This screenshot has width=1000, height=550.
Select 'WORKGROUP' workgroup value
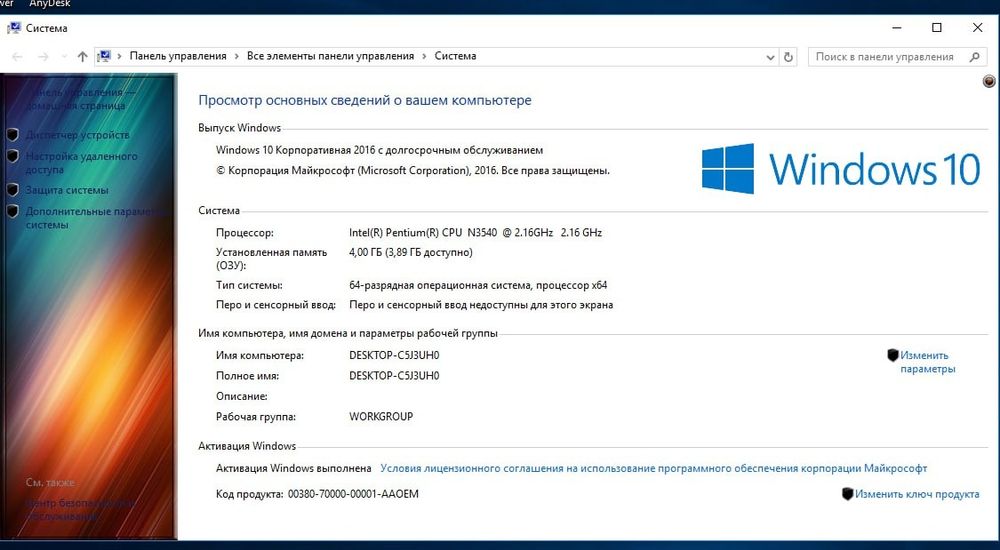click(381, 417)
